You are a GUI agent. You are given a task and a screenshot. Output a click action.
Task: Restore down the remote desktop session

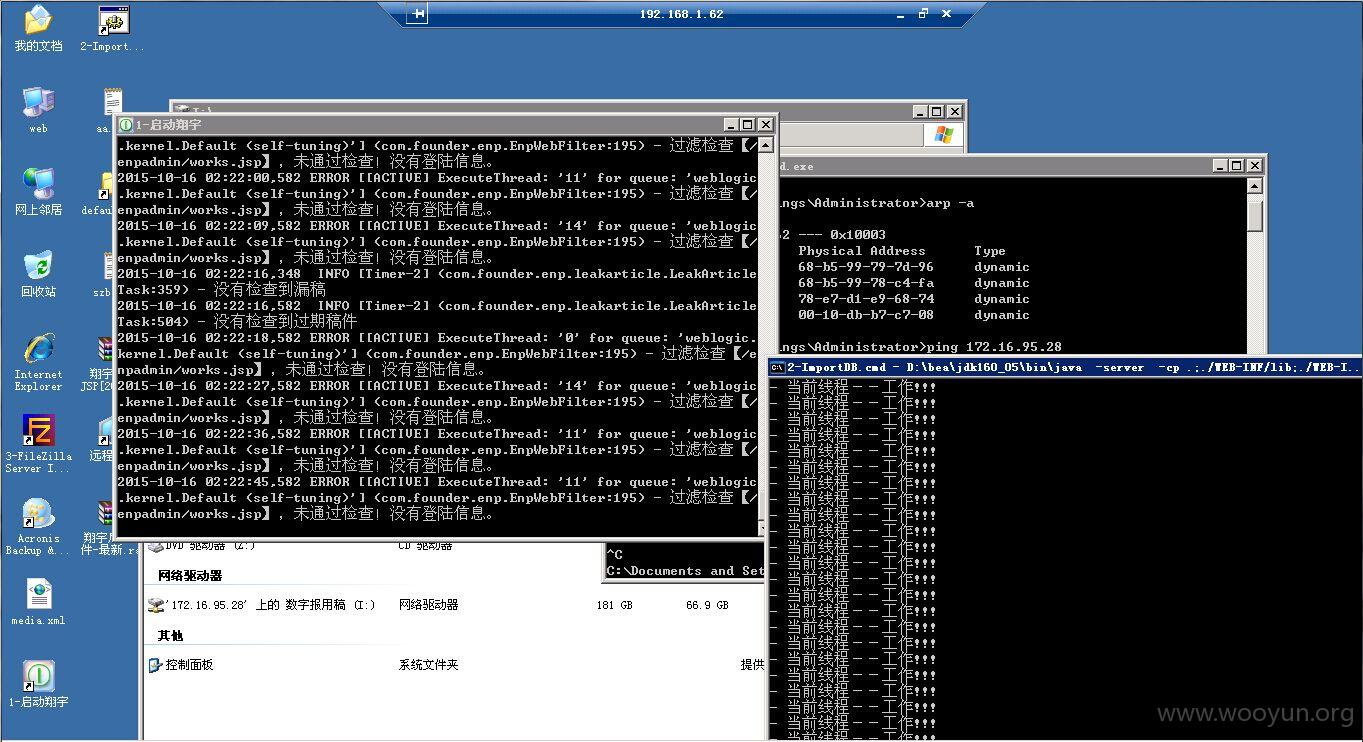pyautogui.click(x=922, y=14)
